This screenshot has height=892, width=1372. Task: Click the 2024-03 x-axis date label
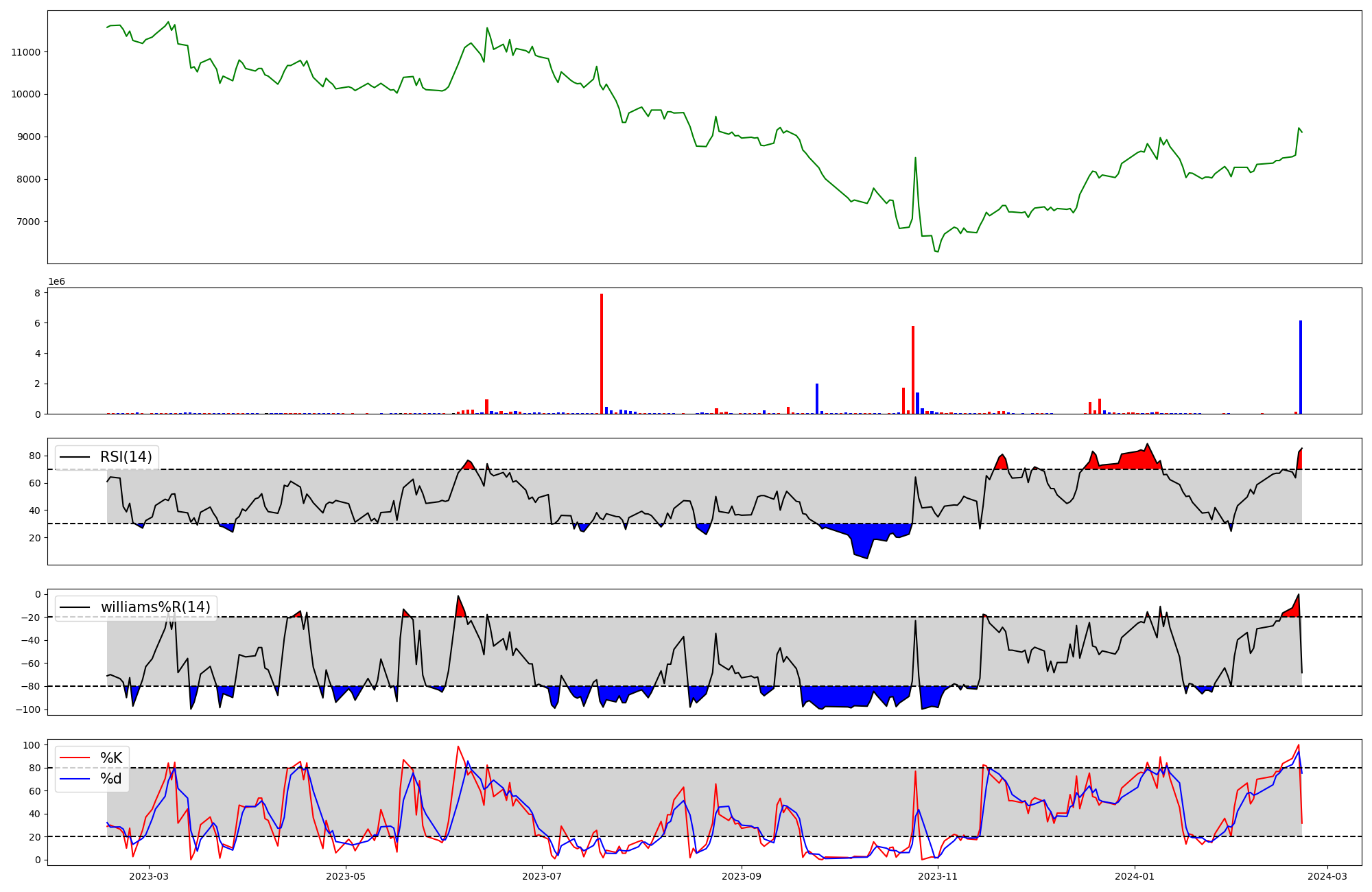tap(1327, 876)
